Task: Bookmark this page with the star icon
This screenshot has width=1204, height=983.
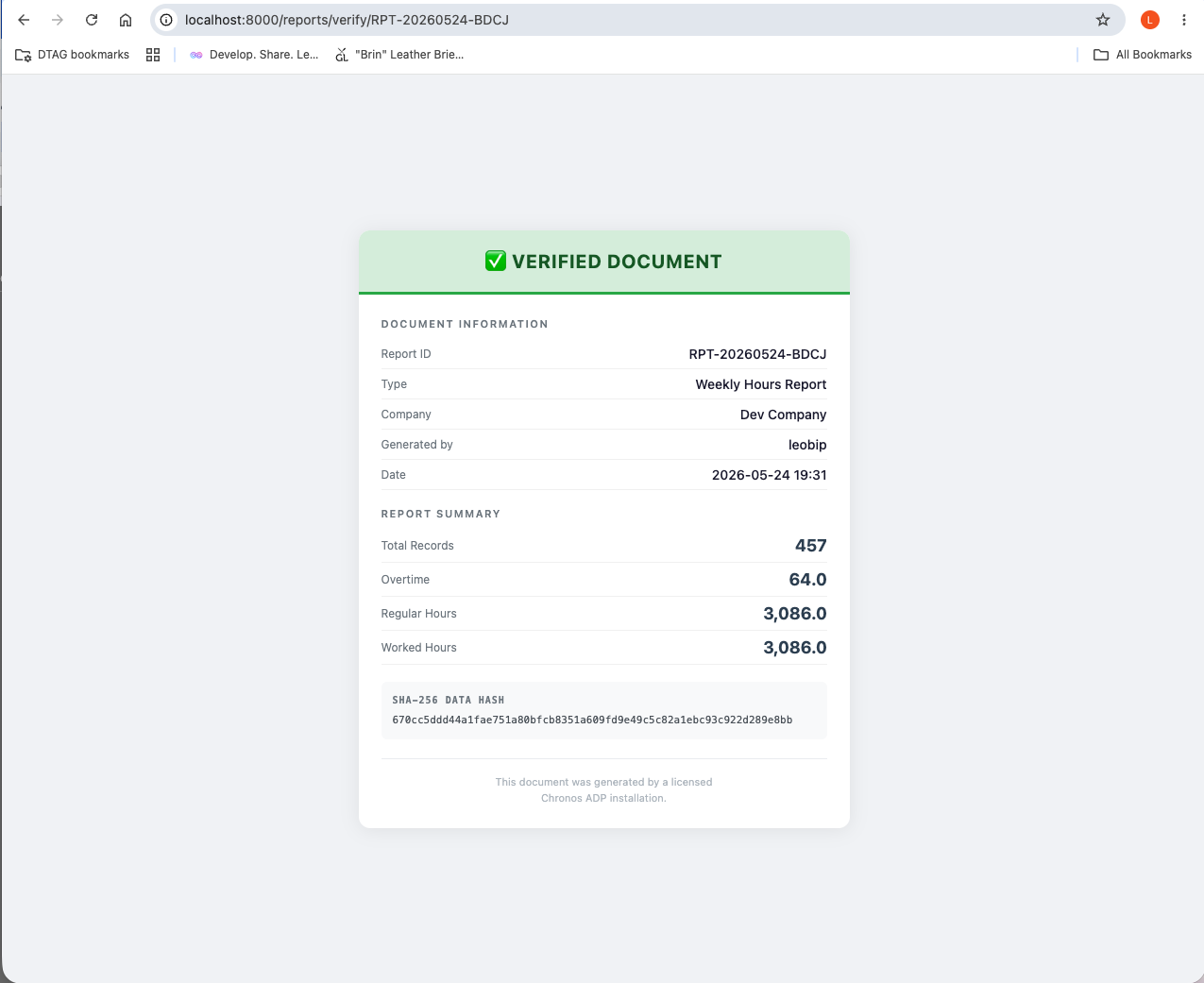Action: [x=1103, y=20]
